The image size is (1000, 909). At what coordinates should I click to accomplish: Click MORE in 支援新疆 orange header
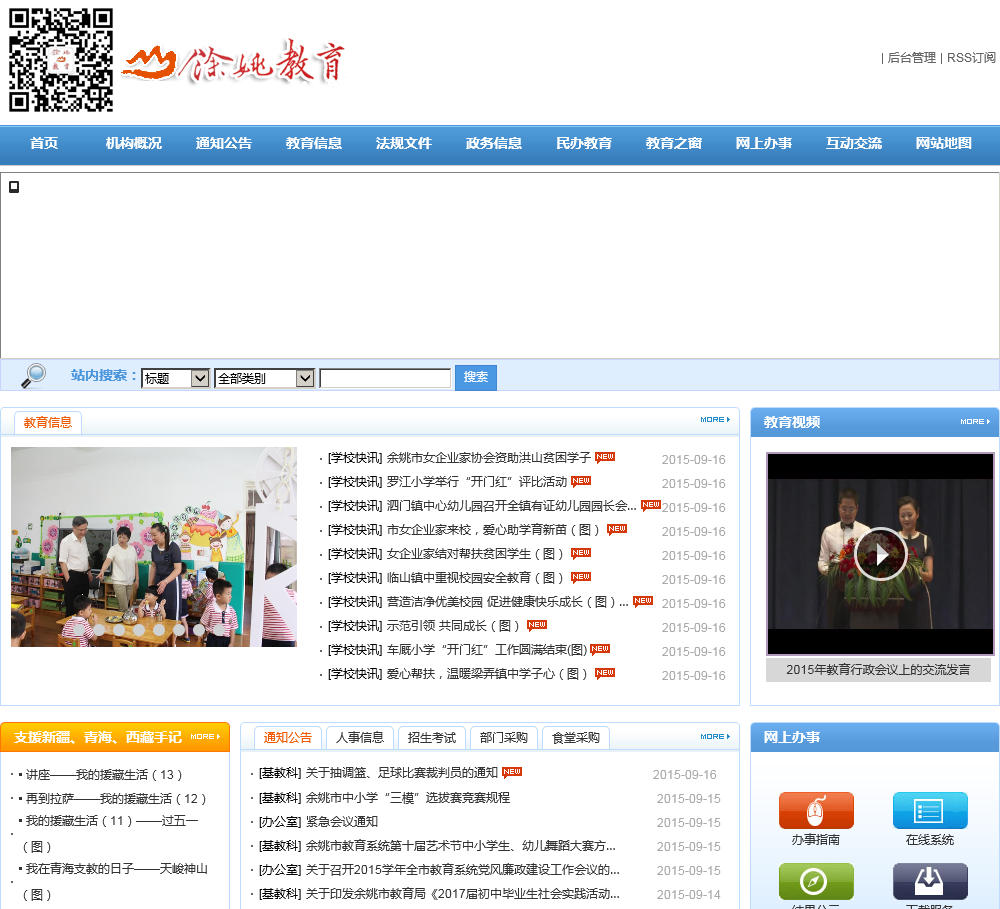point(205,736)
